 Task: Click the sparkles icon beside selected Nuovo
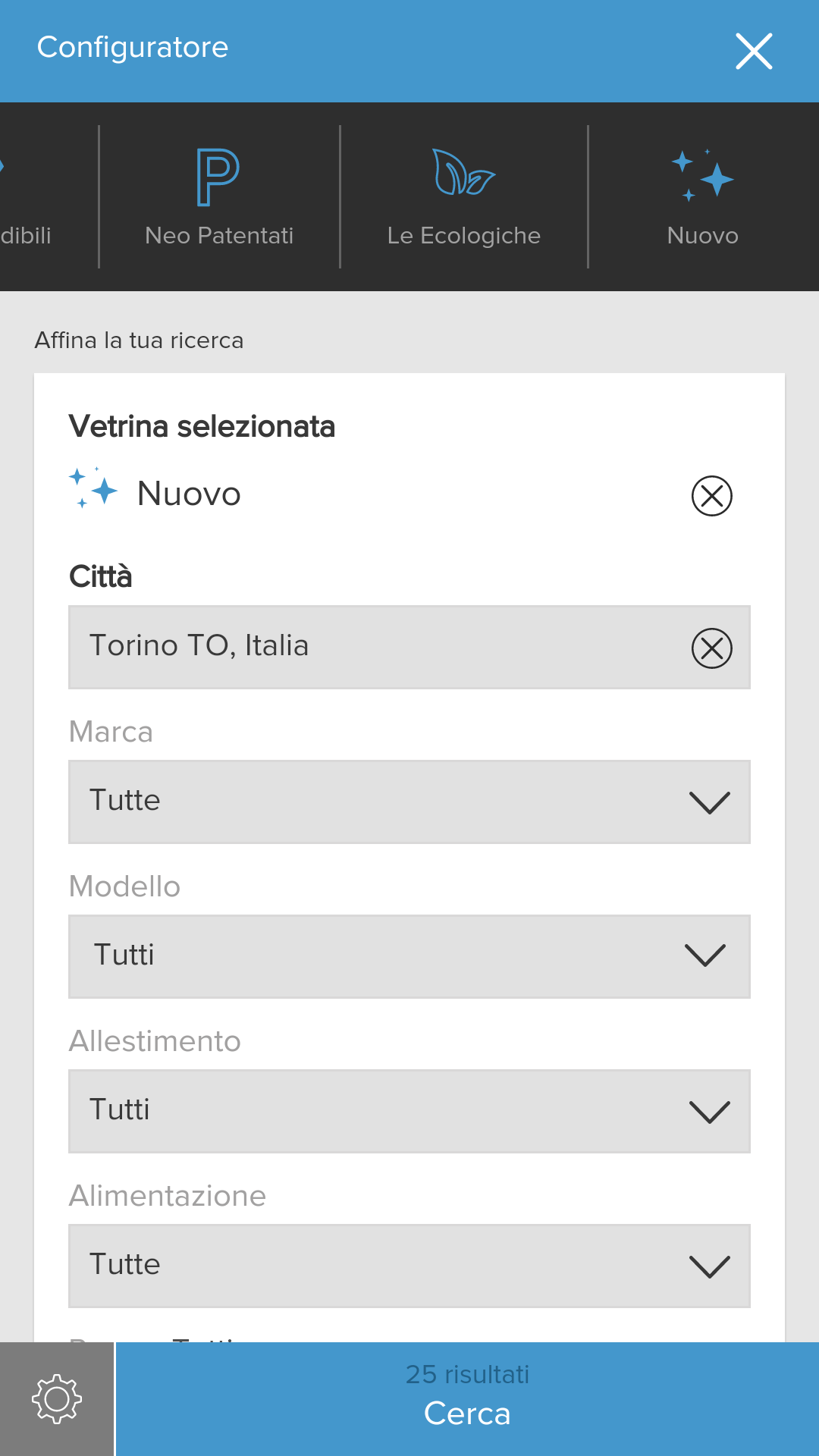pos(93,488)
